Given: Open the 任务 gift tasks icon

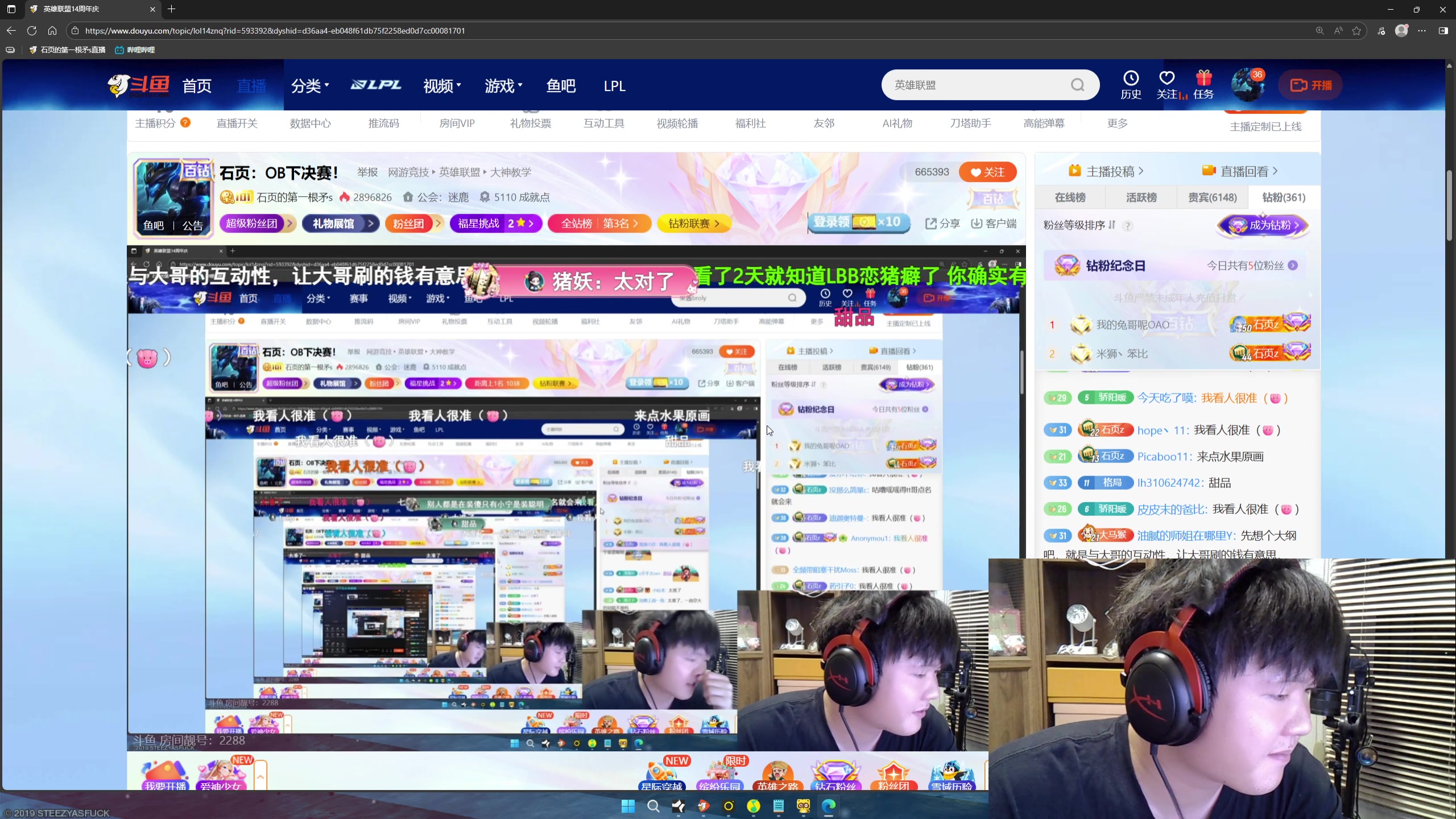Looking at the screenshot, I should click(x=1203, y=85).
